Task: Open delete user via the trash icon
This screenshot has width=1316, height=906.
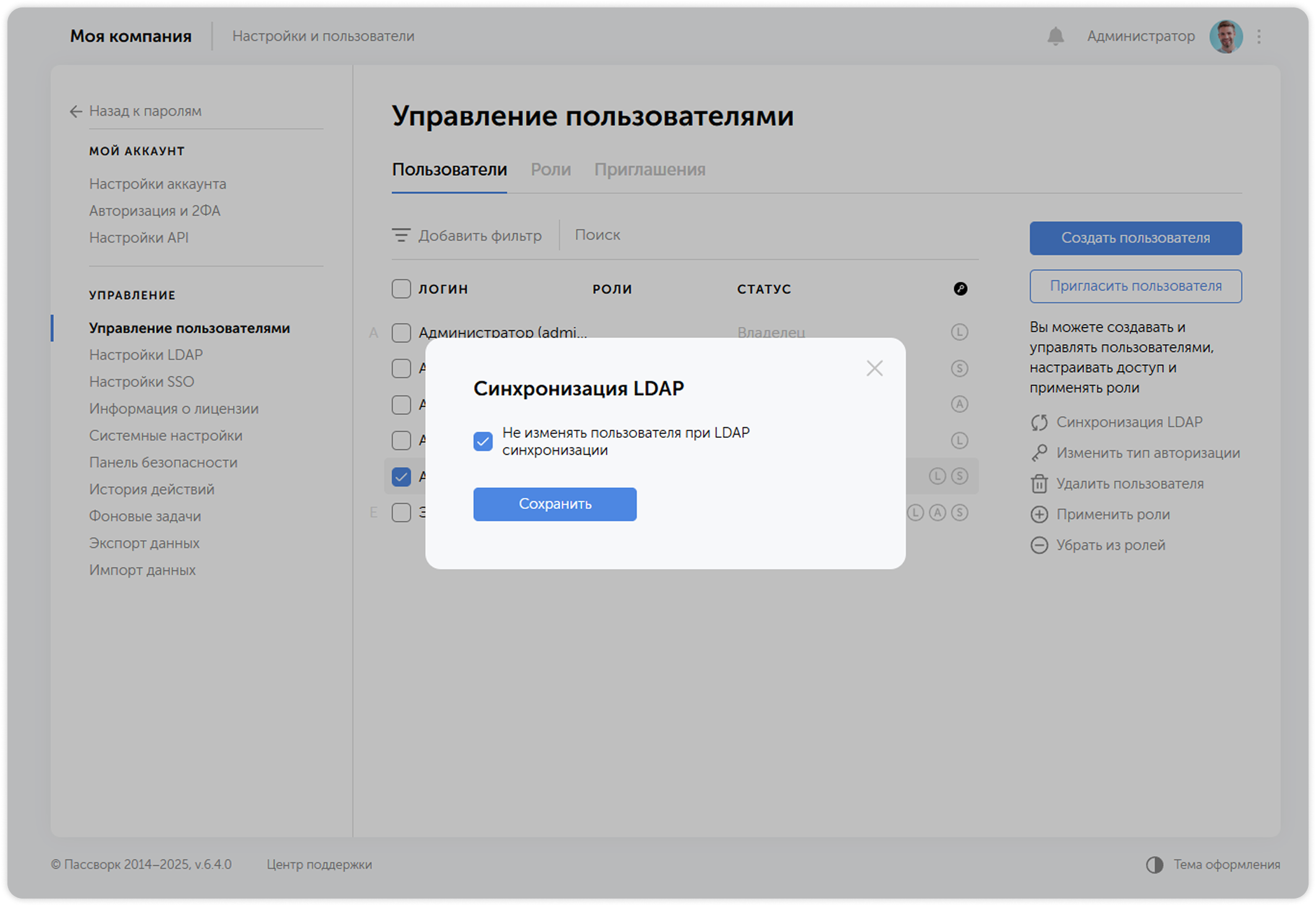Action: (1038, 484)
